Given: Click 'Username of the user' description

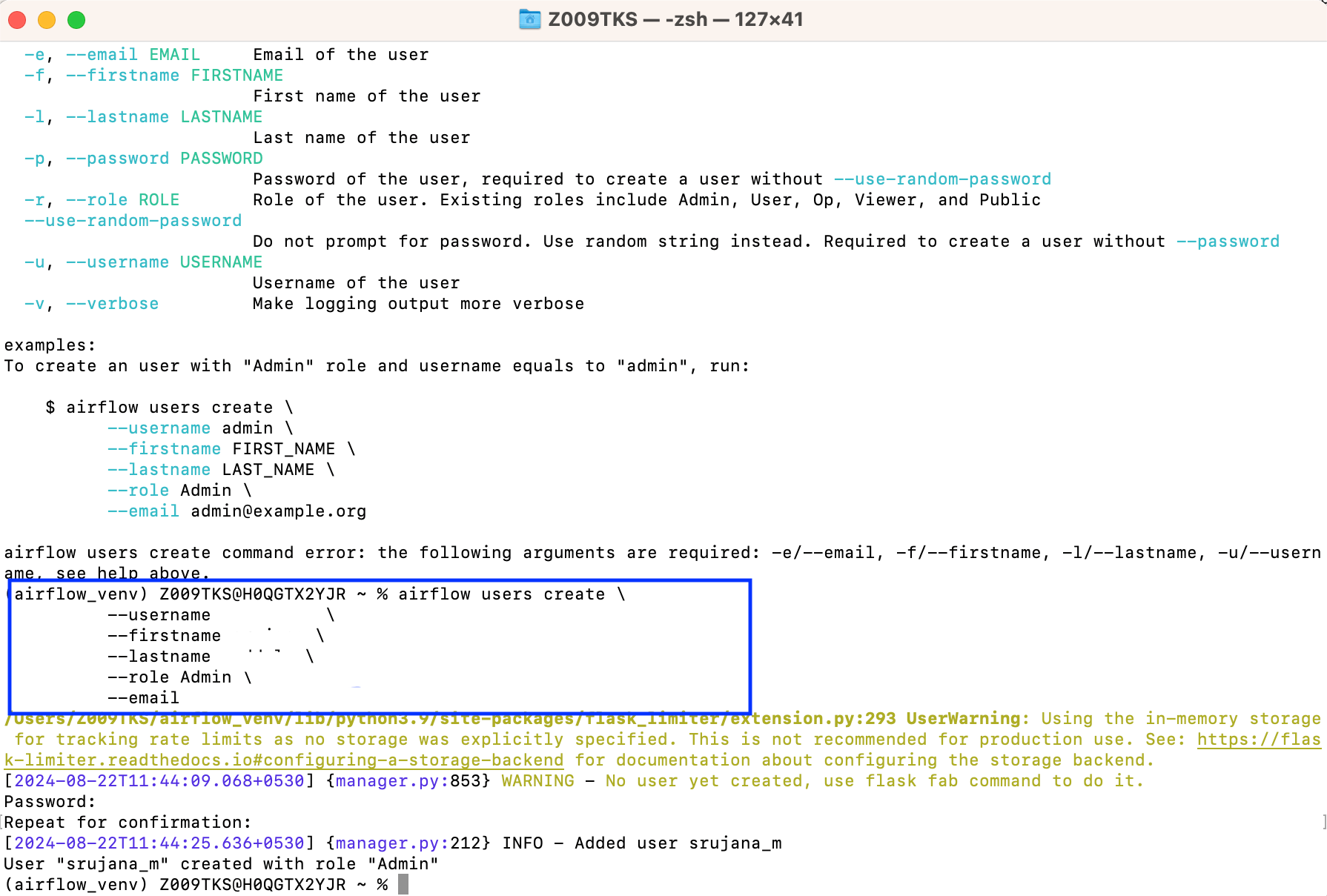Looking at the screenshot, I should pyautogui.click(x=356, y=283).
